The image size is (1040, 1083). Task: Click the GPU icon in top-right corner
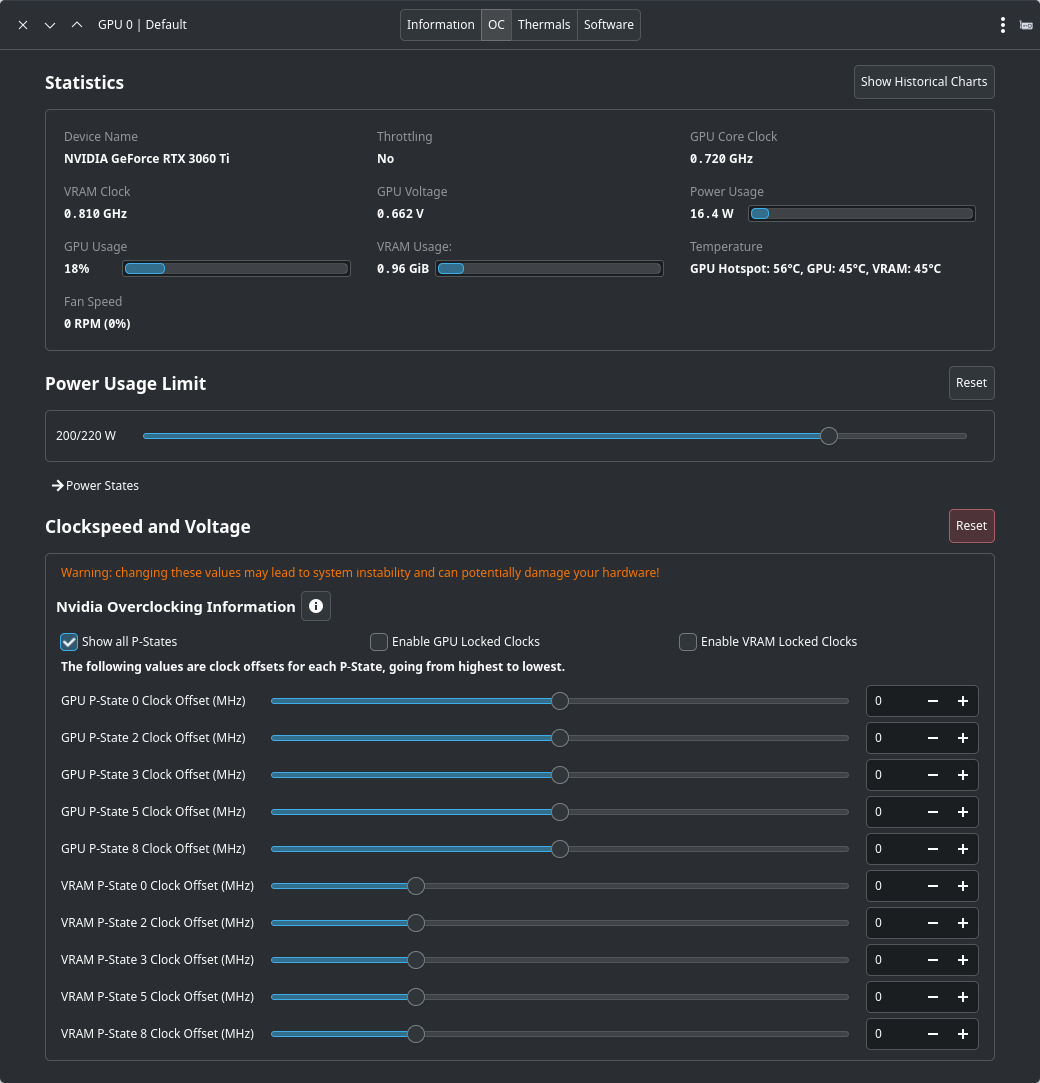[1026, 25]
